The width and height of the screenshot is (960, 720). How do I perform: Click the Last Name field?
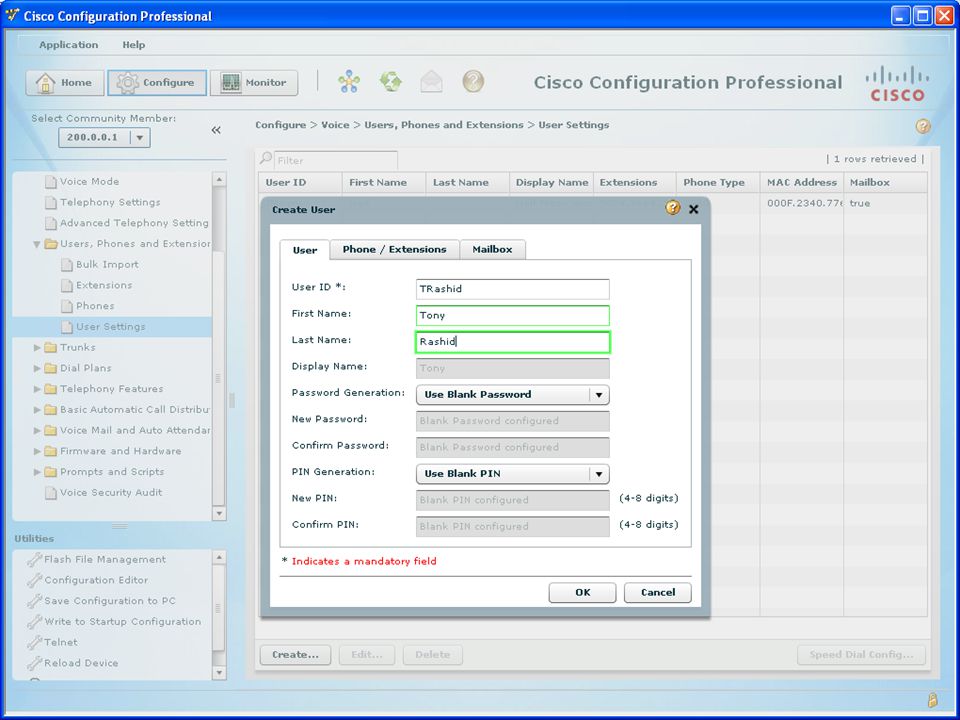point(512,342)
